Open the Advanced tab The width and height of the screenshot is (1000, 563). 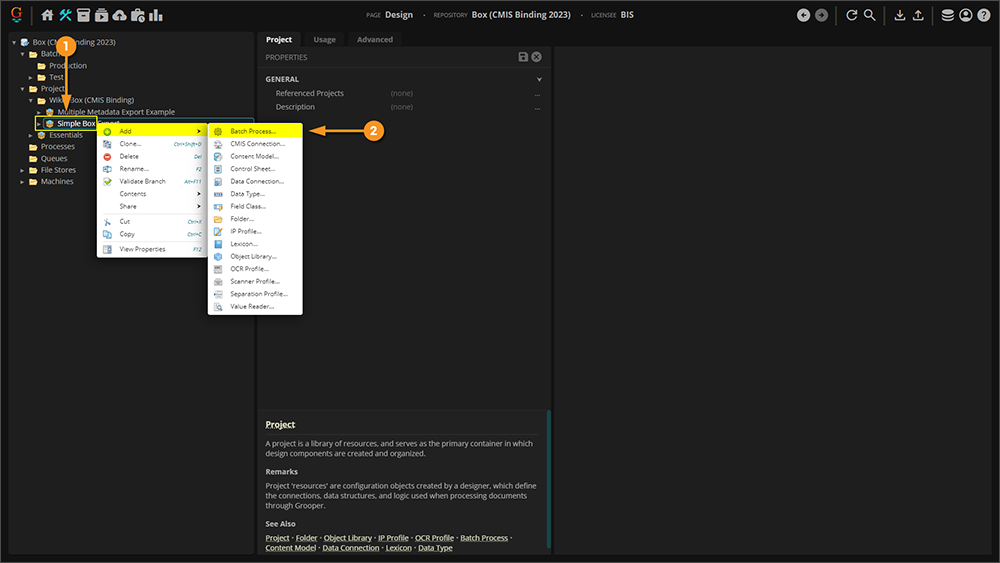click(x=375, y=40)
